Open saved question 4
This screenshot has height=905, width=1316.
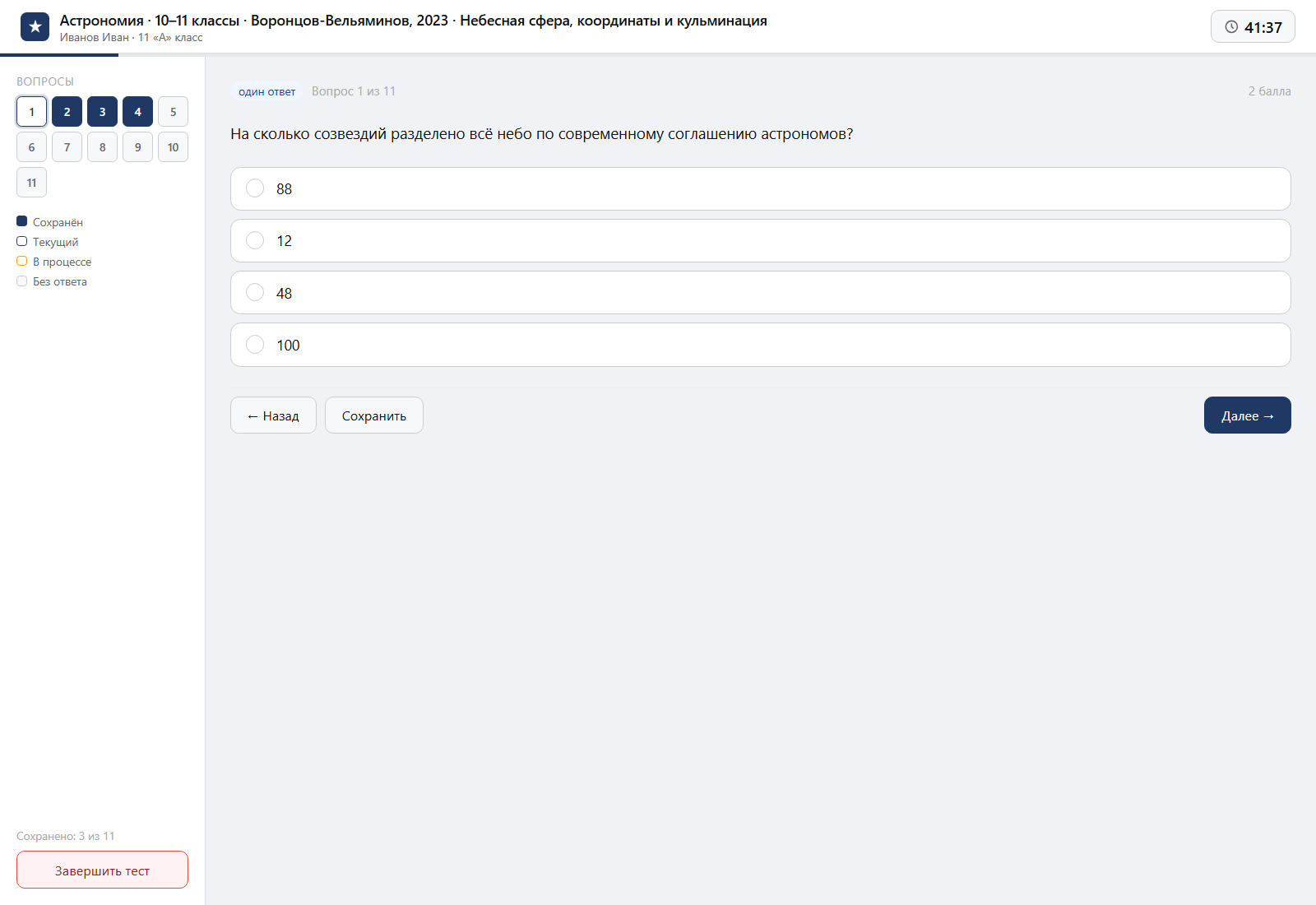[137, 112]
